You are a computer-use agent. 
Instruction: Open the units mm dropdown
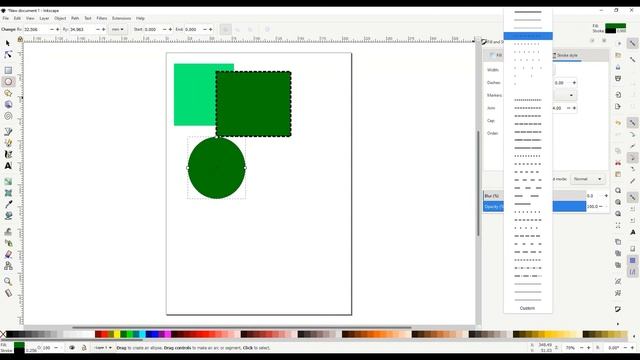click(118, 29)
